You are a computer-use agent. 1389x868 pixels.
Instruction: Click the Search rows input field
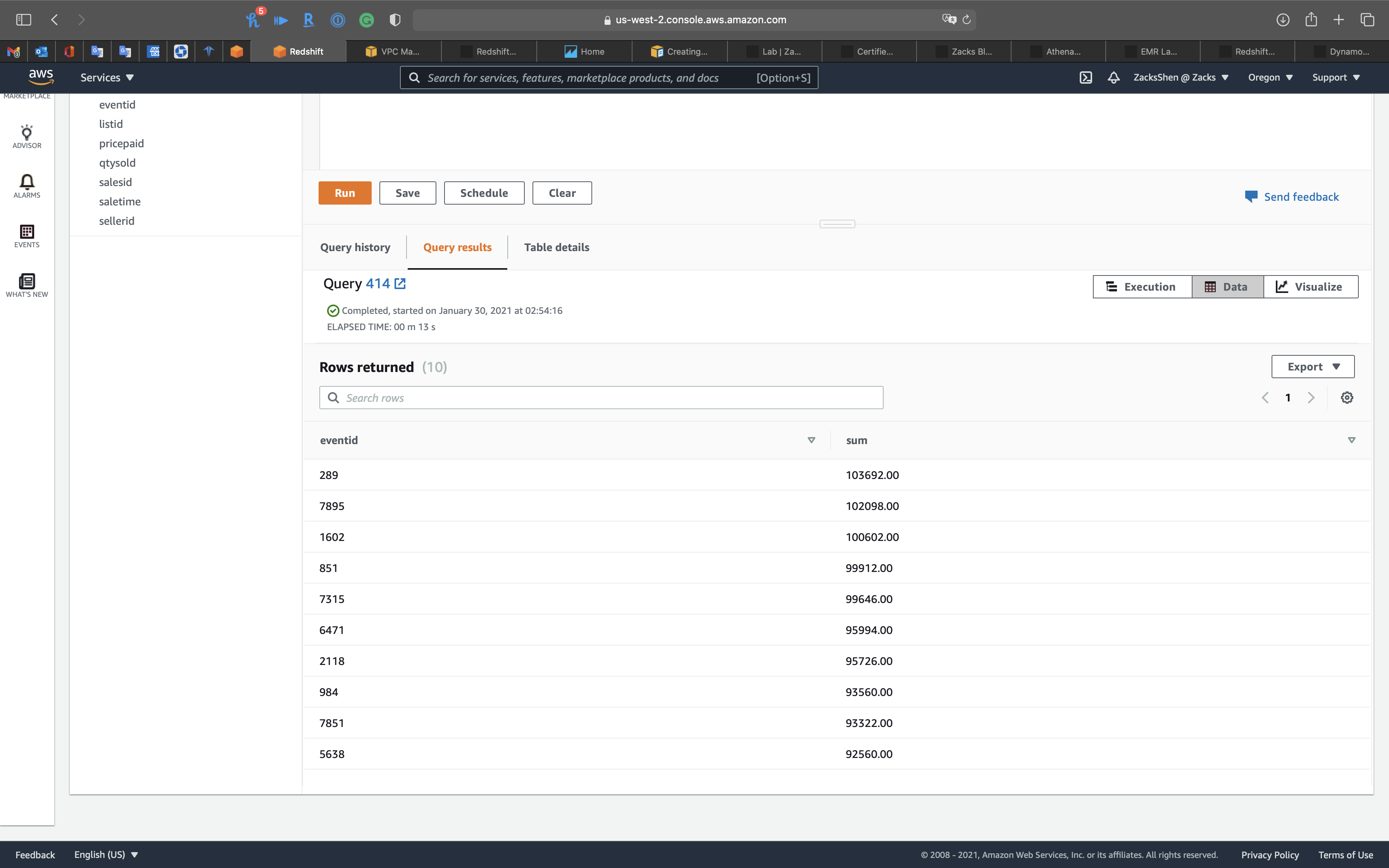point(601,398)
